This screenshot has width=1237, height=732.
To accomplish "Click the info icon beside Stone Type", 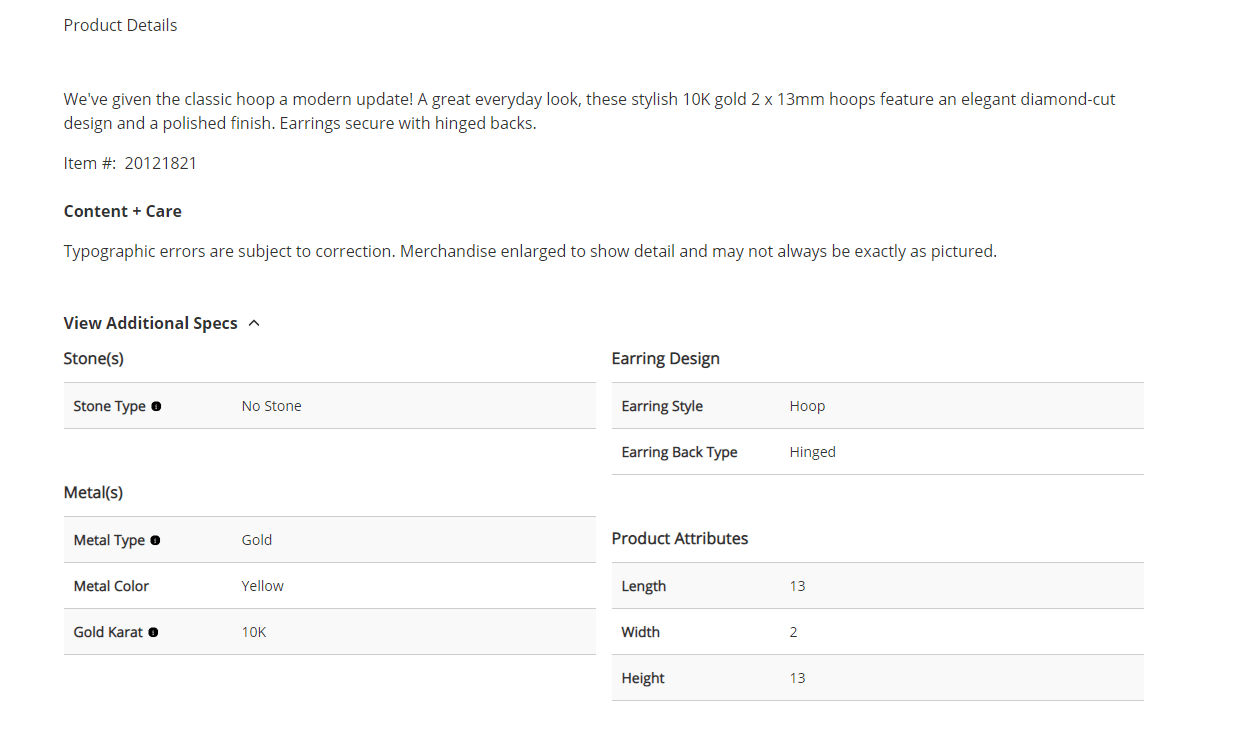I will pyautogui.click(x=156, y=407).
